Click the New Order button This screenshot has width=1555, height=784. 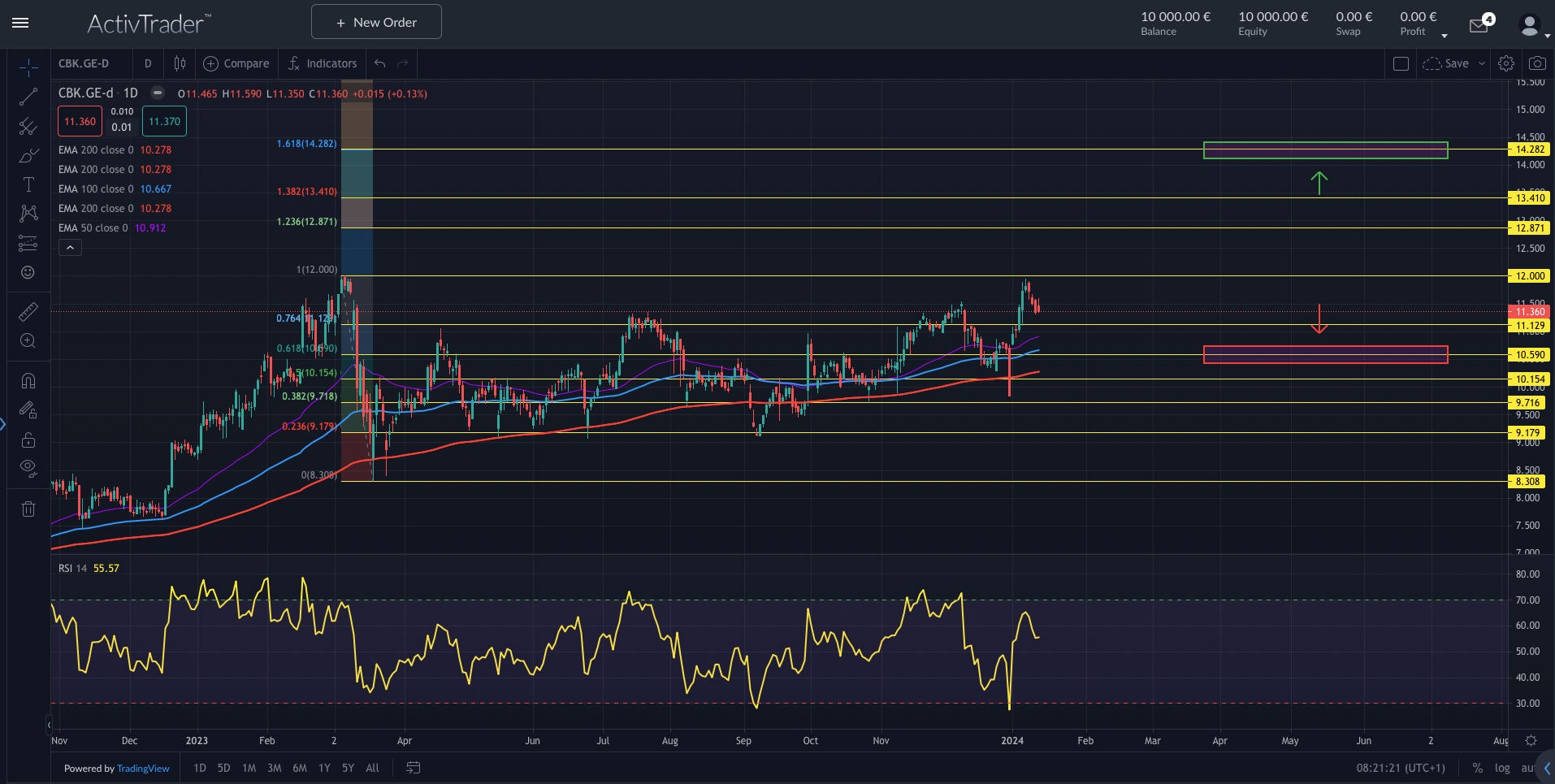tap(376, 22)
